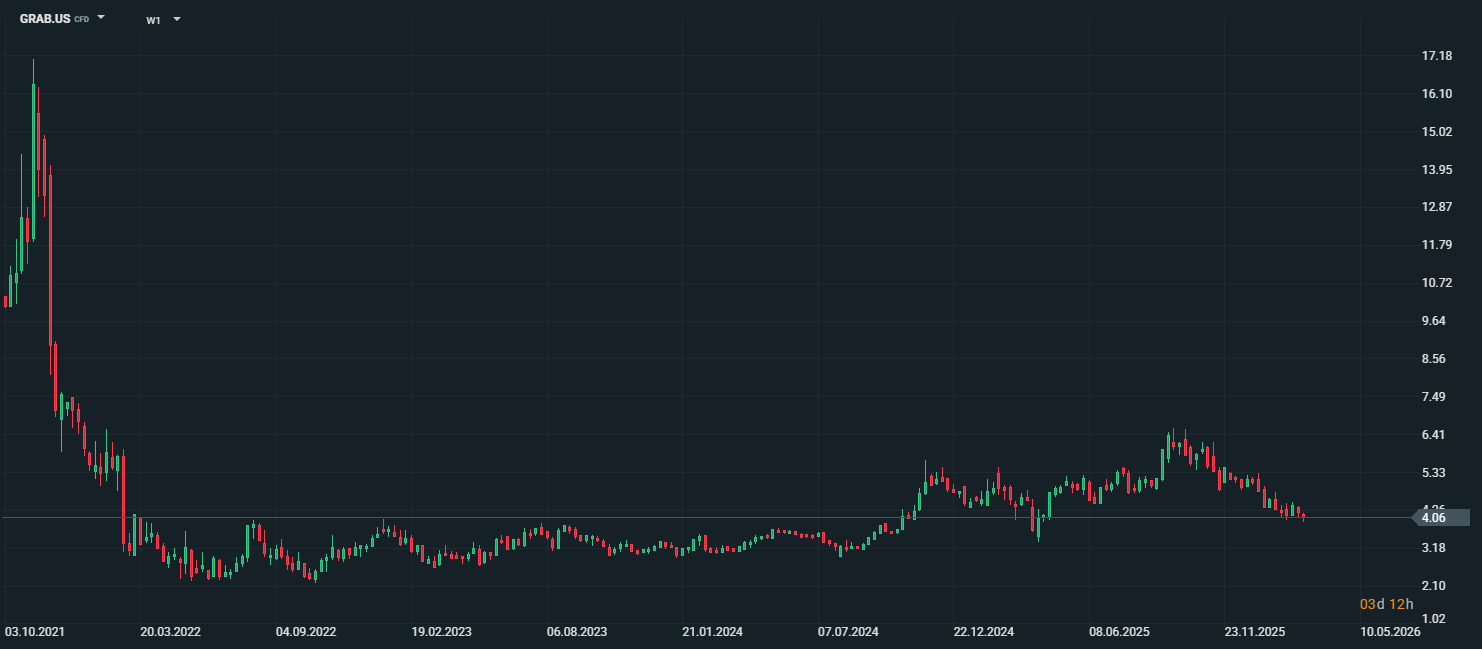Click the 03.10.2021 date label
Screen dimensions: 1482x649
point(35,633)
